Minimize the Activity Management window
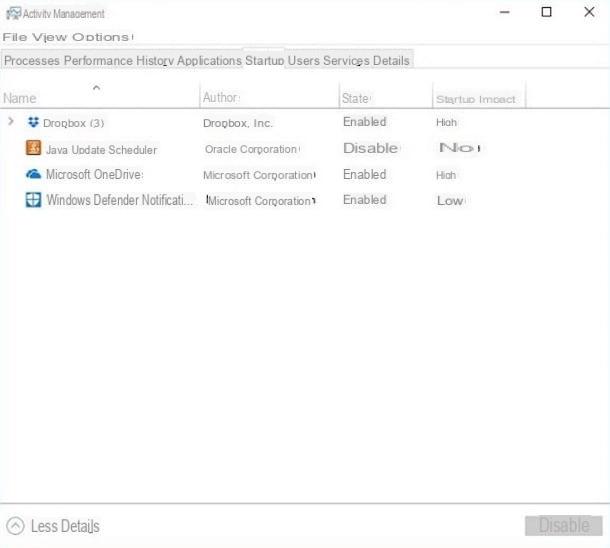Screen dimensions: 610x548 (x=505, y=12)
